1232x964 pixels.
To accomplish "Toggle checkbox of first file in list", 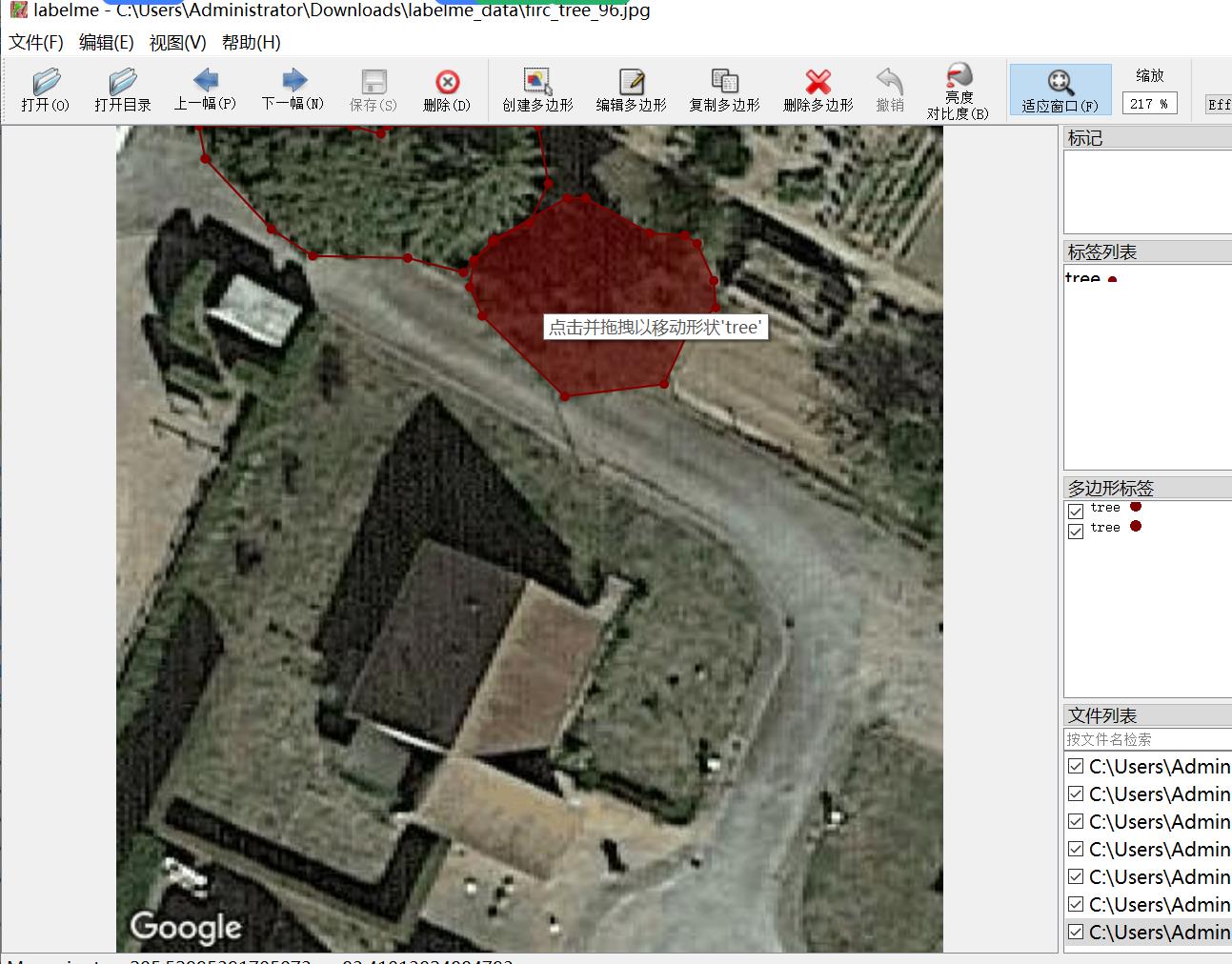I will pyautogui.click(x=1076, y=766).
